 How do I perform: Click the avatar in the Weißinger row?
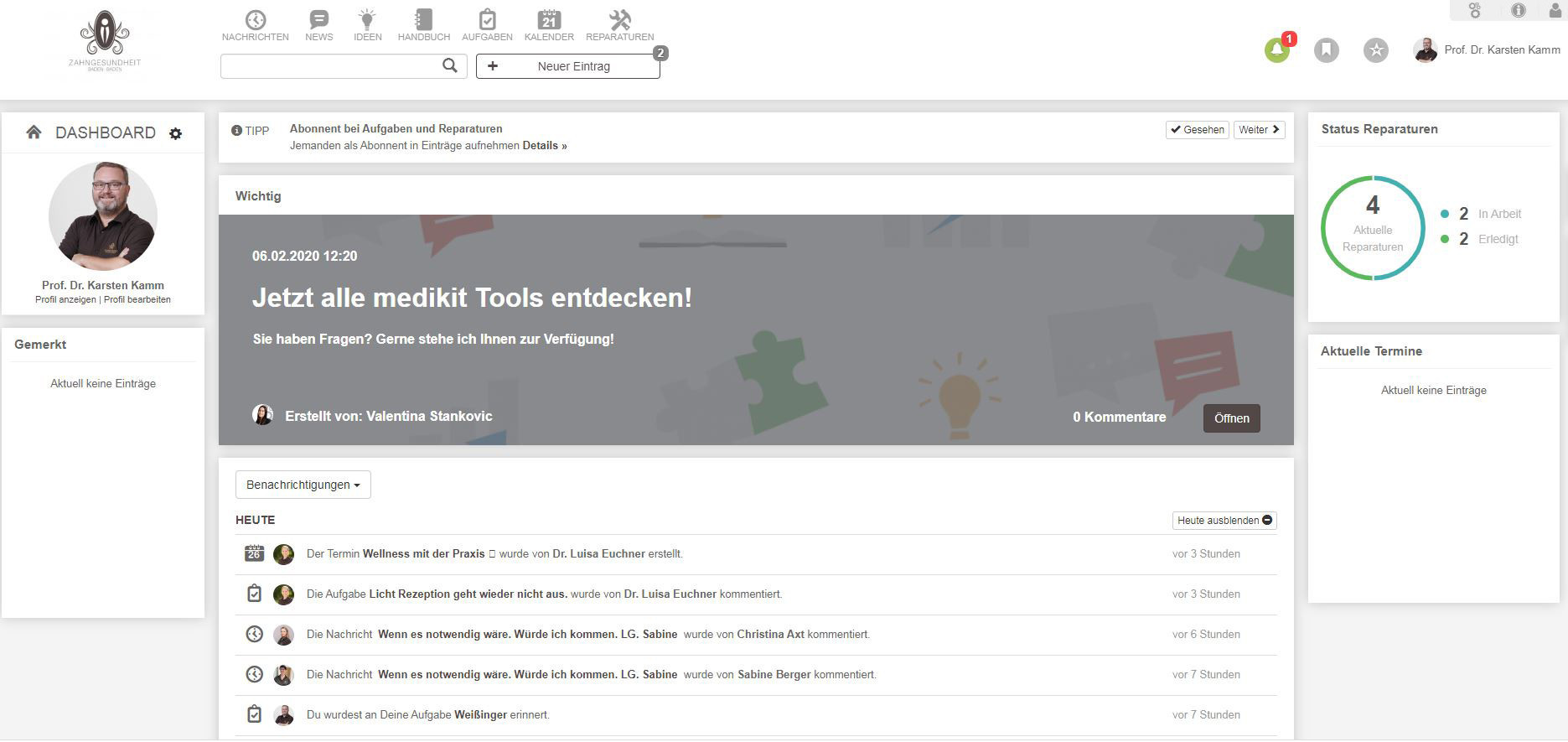283,714
